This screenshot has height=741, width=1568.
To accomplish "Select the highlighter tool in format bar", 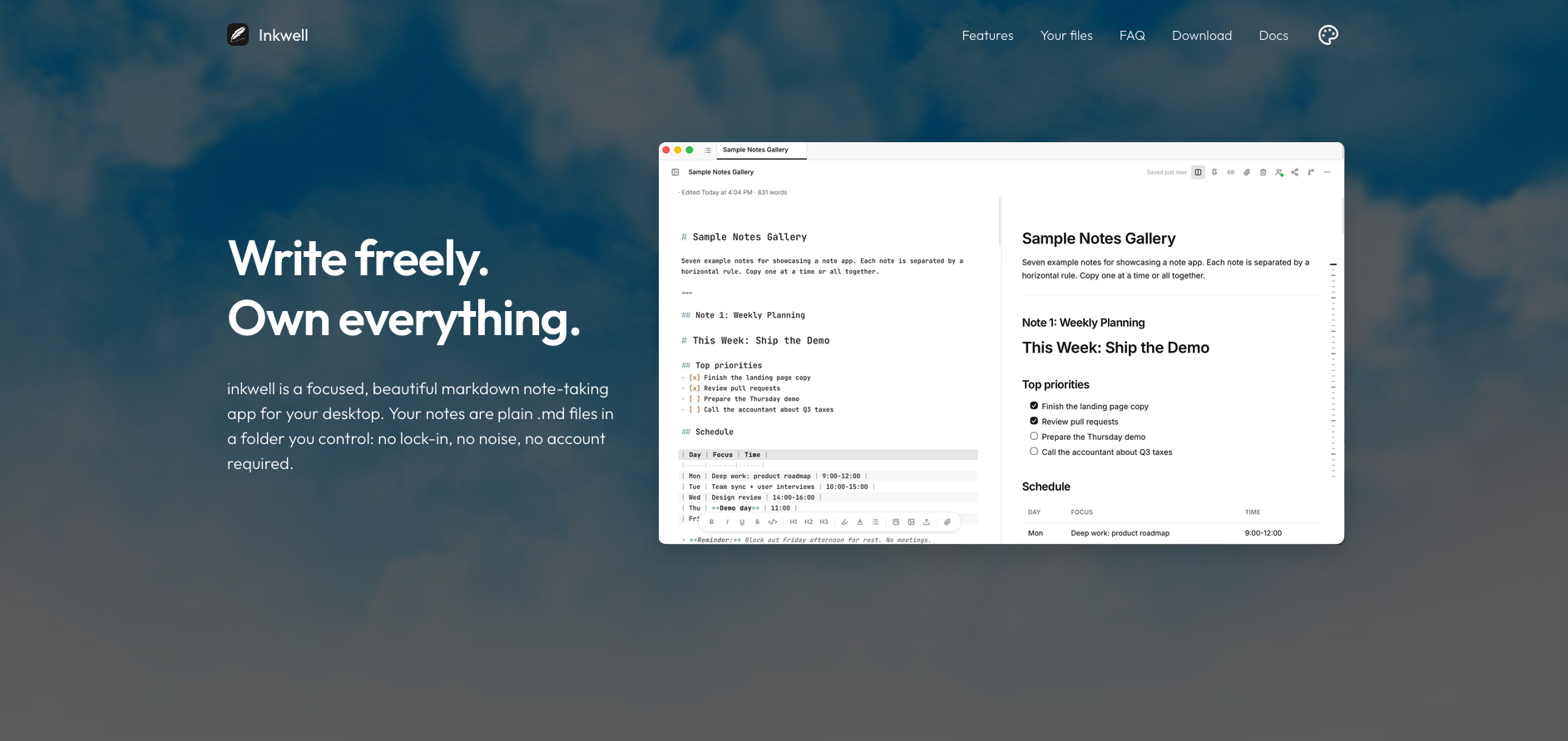I will [844, 522].
